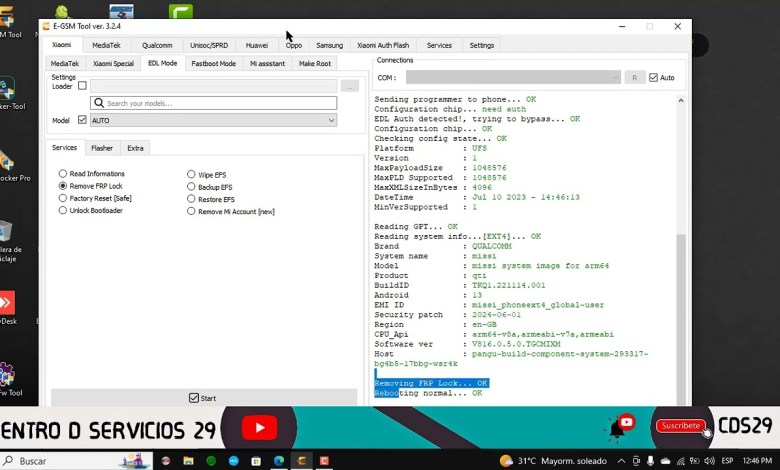Toggle the Auto COM port checkbox
The height and width of the screenshot is (470, 780).
click(x=654, y=78)
